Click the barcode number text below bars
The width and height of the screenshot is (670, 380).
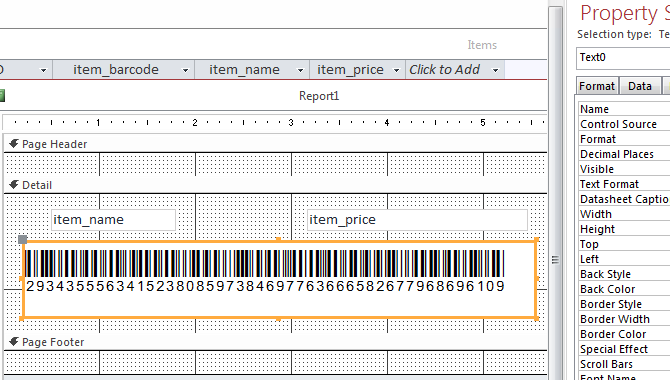tap(265, 286)
